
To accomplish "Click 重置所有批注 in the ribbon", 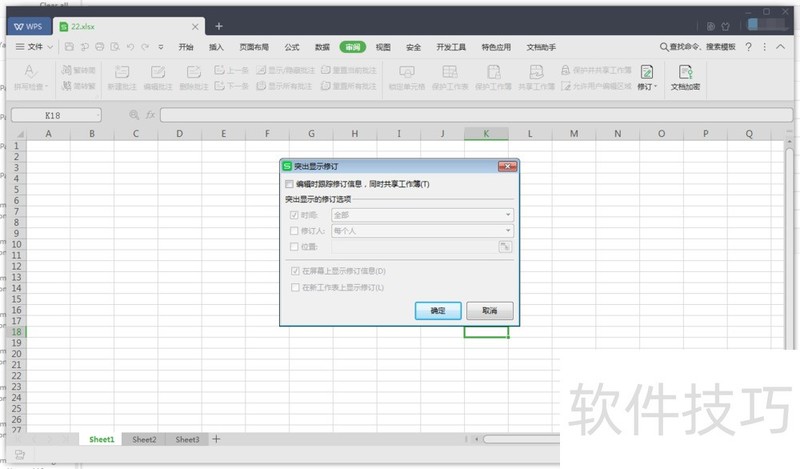I will click(x=348, y=86).
